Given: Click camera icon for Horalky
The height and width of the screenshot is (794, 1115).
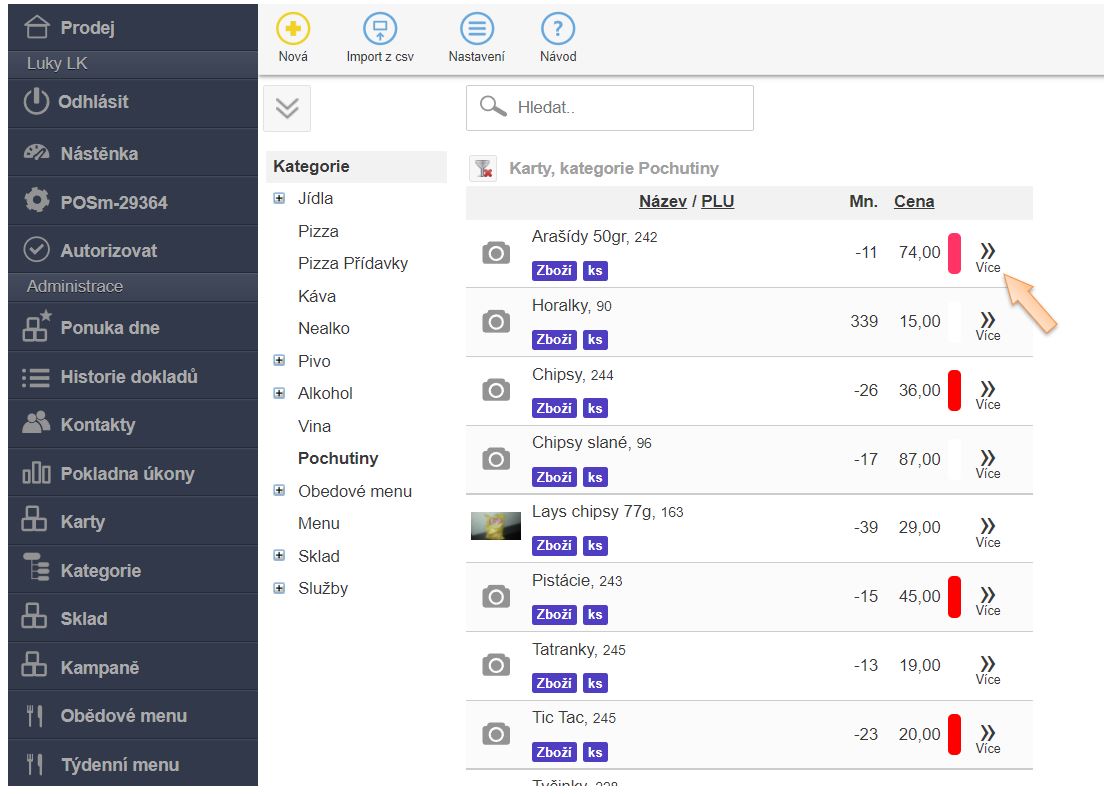Looking at the screenshot, I should (496, 322).
